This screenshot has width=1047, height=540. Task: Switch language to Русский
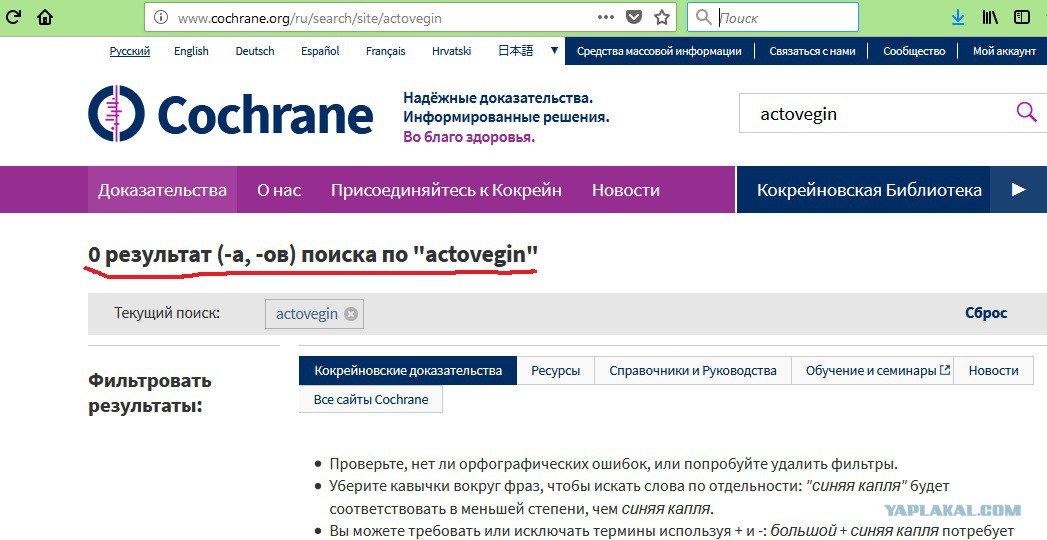tap(130, 51)
